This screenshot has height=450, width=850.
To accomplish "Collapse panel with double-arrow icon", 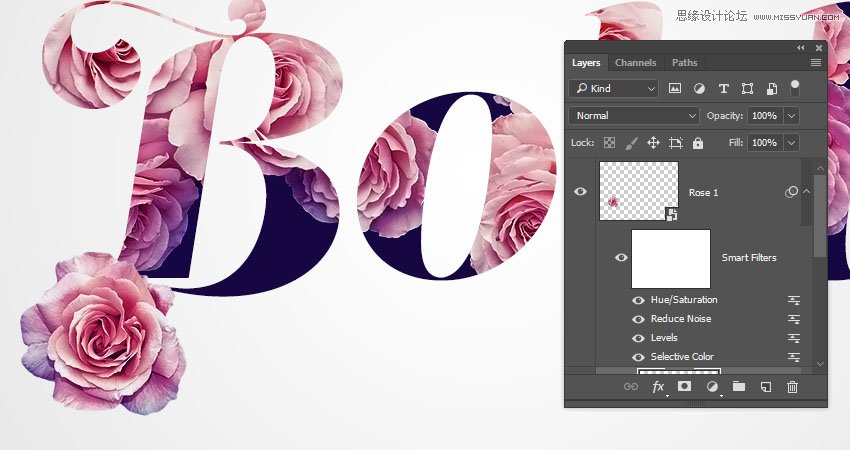I will (801, 48).
